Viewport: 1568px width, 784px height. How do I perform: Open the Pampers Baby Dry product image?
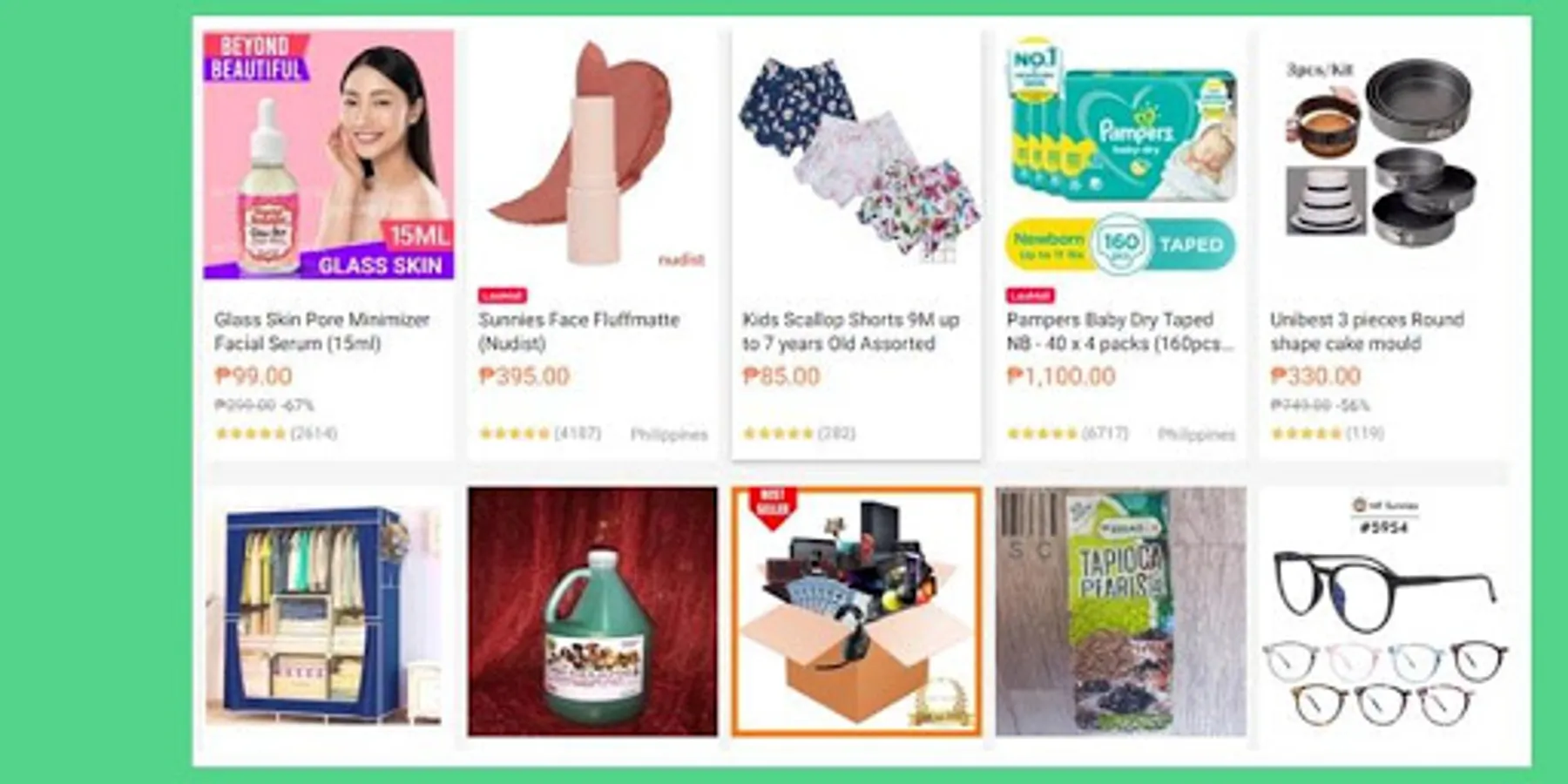tap(1121, 155)
